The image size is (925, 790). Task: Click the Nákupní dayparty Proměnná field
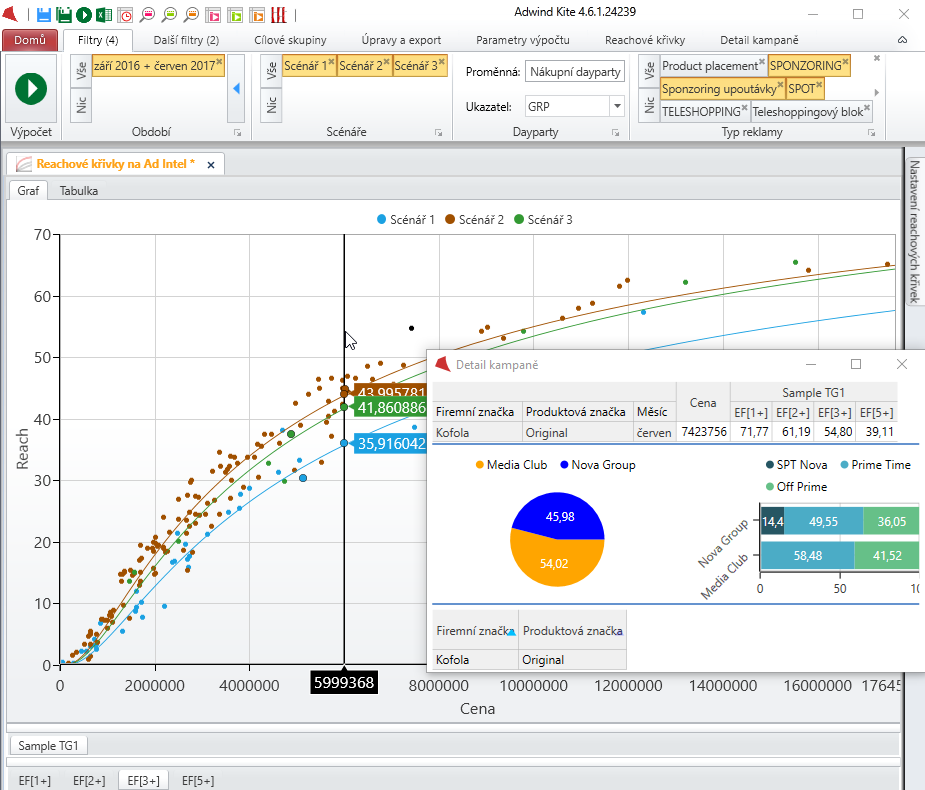coord(575,72)
